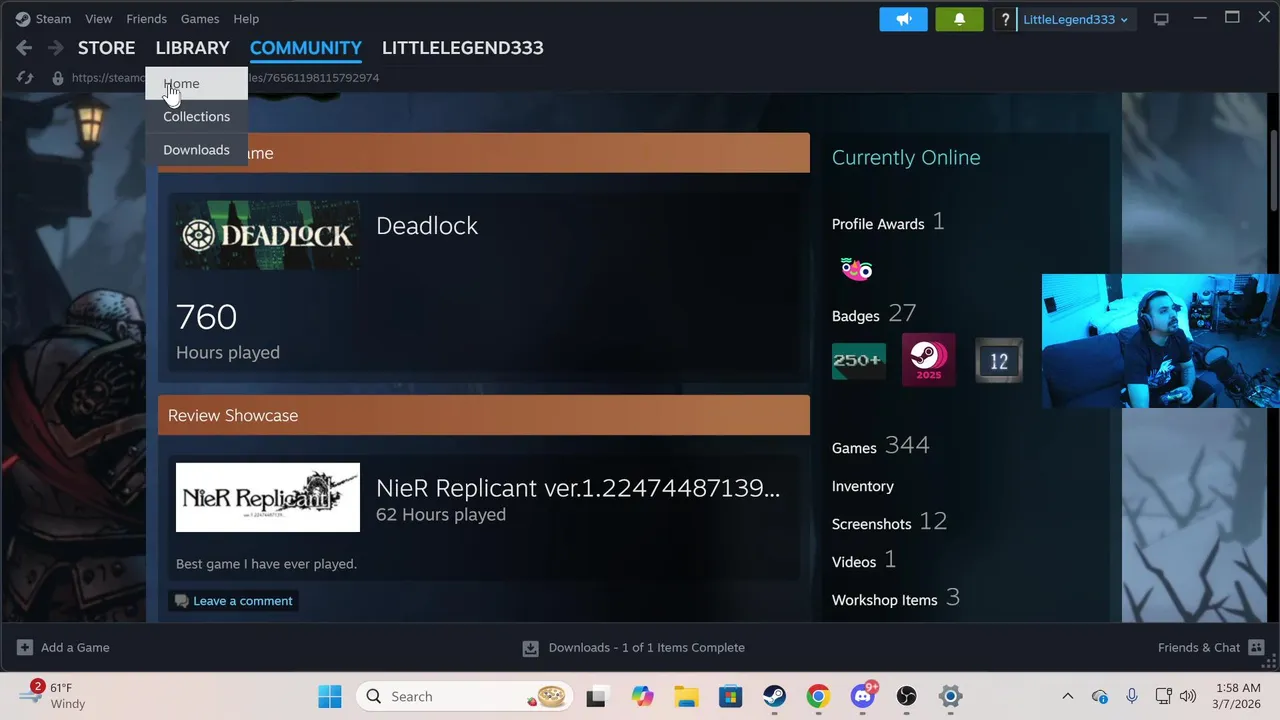The image size is (1280, 720).
Task: Go back with the left arrow
Action: click(x=24, y=48)
